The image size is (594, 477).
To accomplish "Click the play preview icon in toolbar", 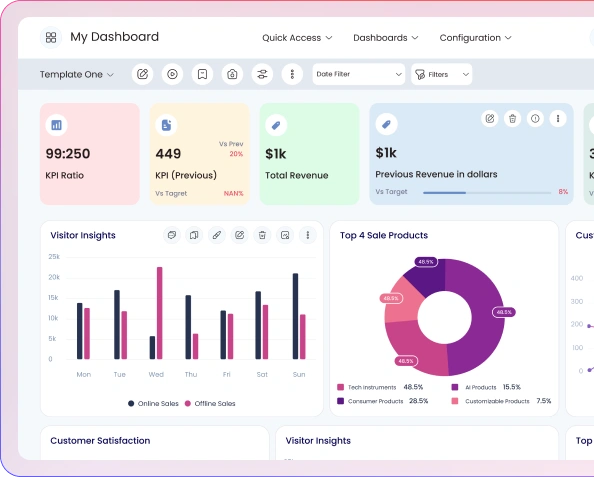I will (x=172, y=74).
